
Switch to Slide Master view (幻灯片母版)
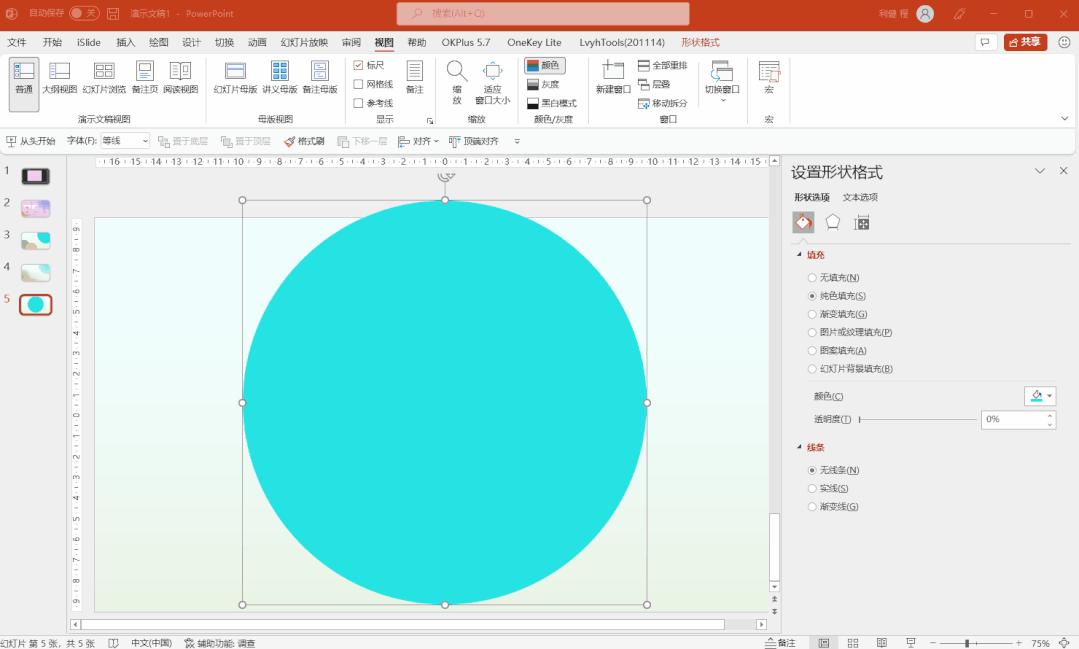tap(234, 80)
